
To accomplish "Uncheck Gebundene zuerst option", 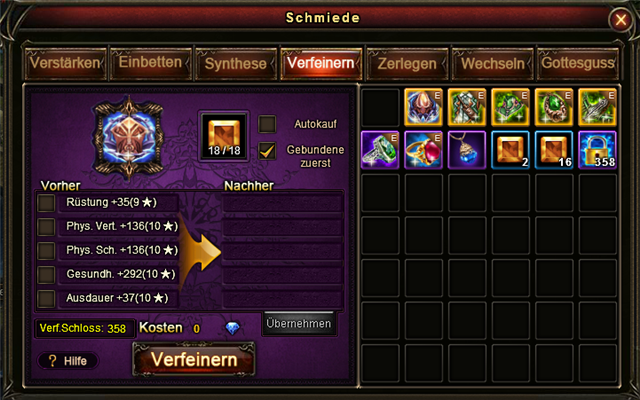I will 267,151.
